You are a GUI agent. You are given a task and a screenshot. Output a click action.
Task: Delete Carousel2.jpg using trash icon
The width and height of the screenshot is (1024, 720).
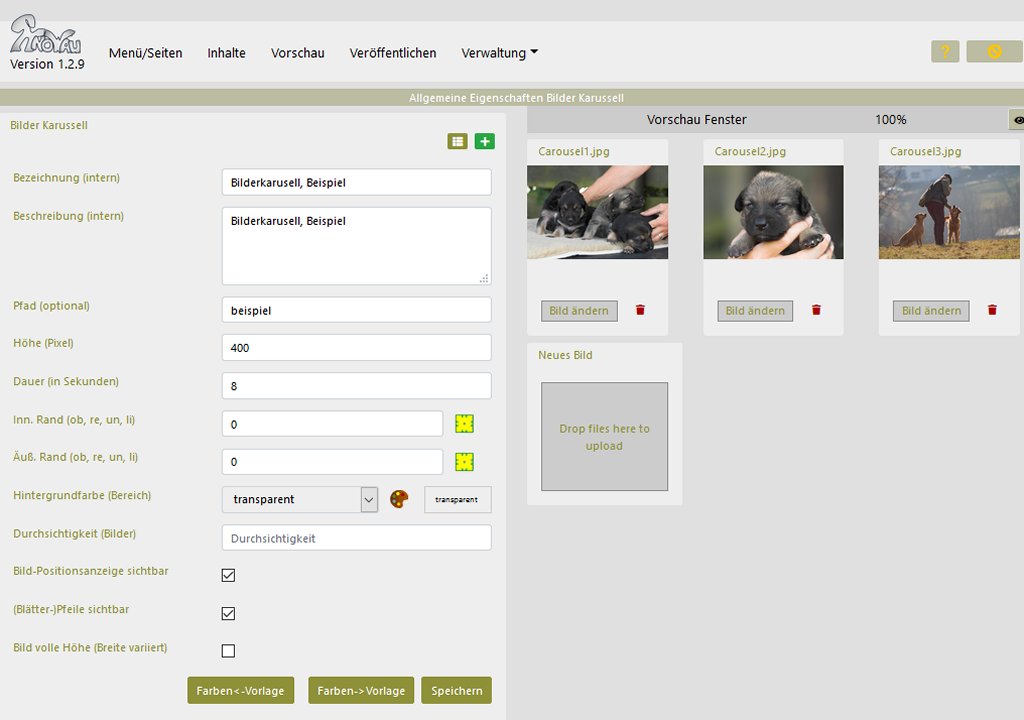(x=816, y=310)
